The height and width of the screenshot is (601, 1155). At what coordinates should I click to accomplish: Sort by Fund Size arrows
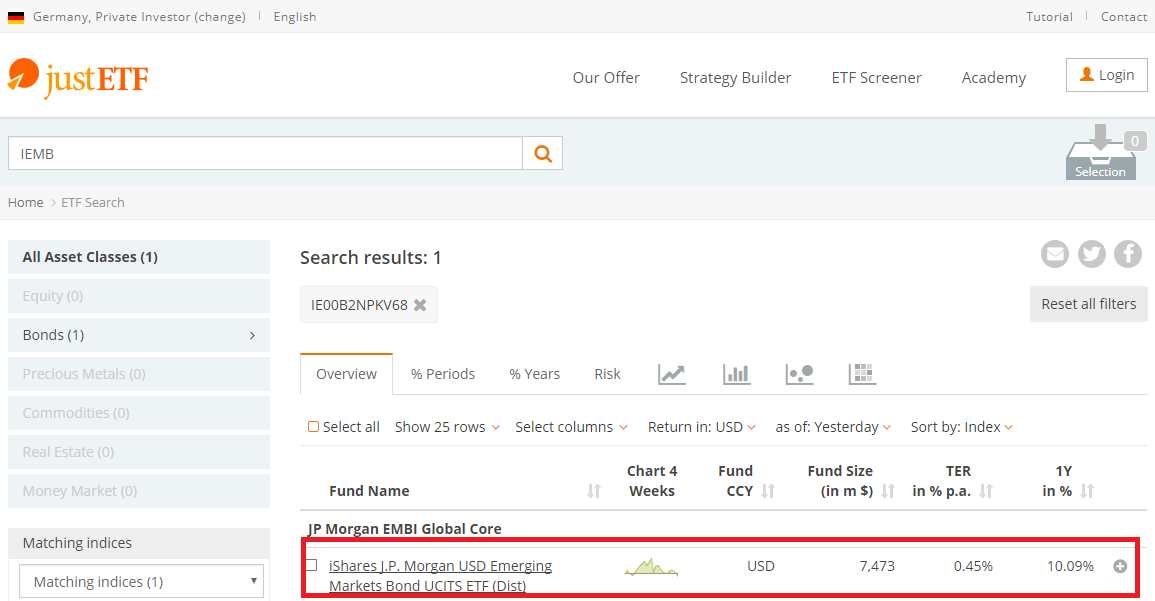tap(888, 491)
